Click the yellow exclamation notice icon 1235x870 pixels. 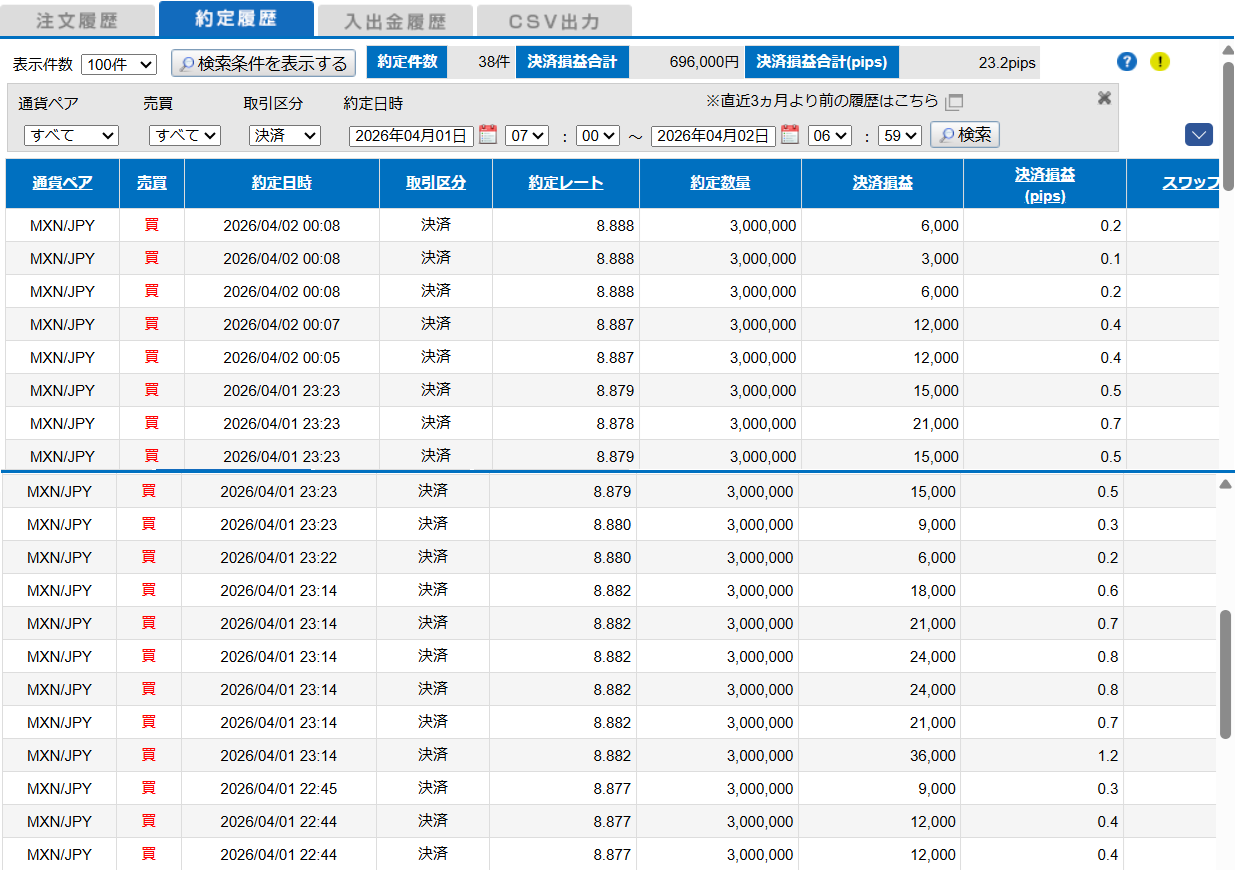pyautogui.click(x=1159, y=62)
